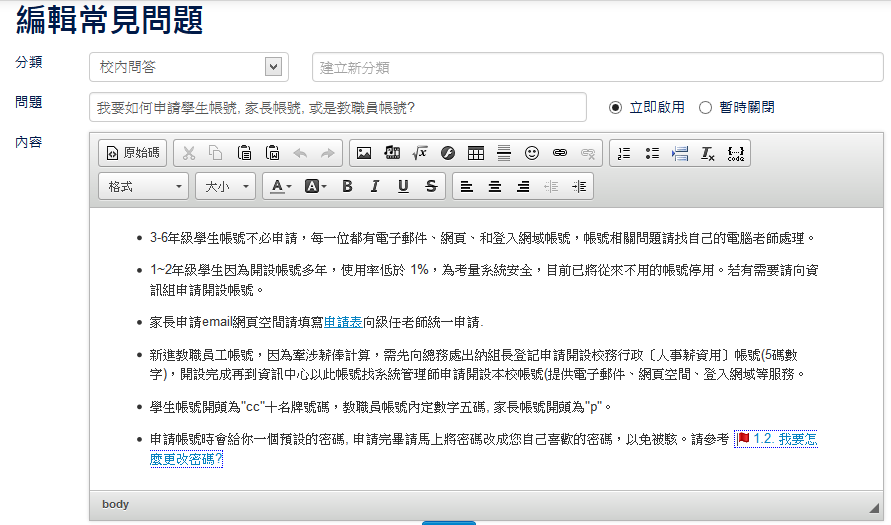The width and height of the screenshot is (891, 525).
Task: Click the body element path tag
Action: (115, 504)
